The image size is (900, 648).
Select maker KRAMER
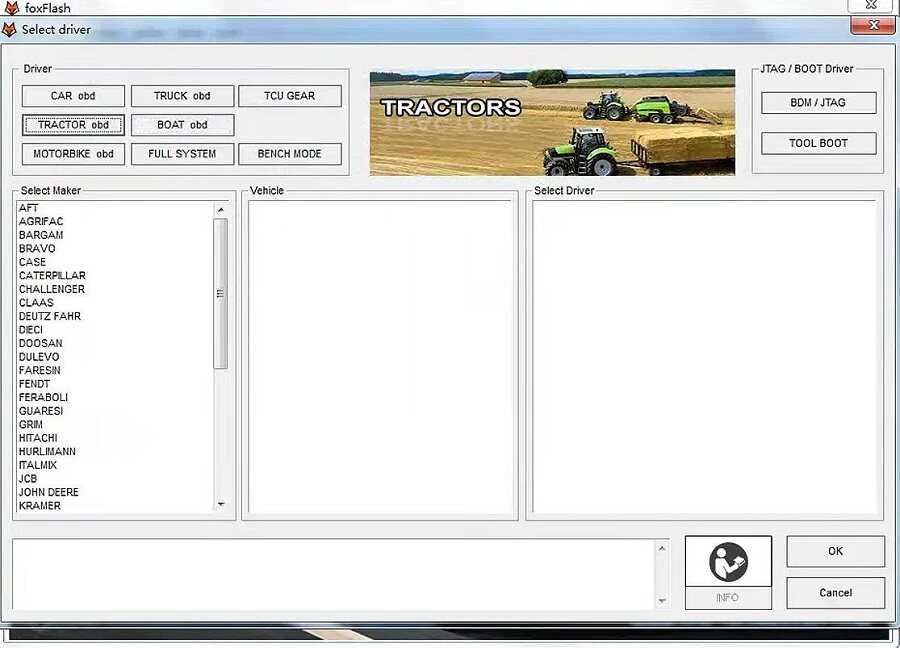click(x=40, y=506)
